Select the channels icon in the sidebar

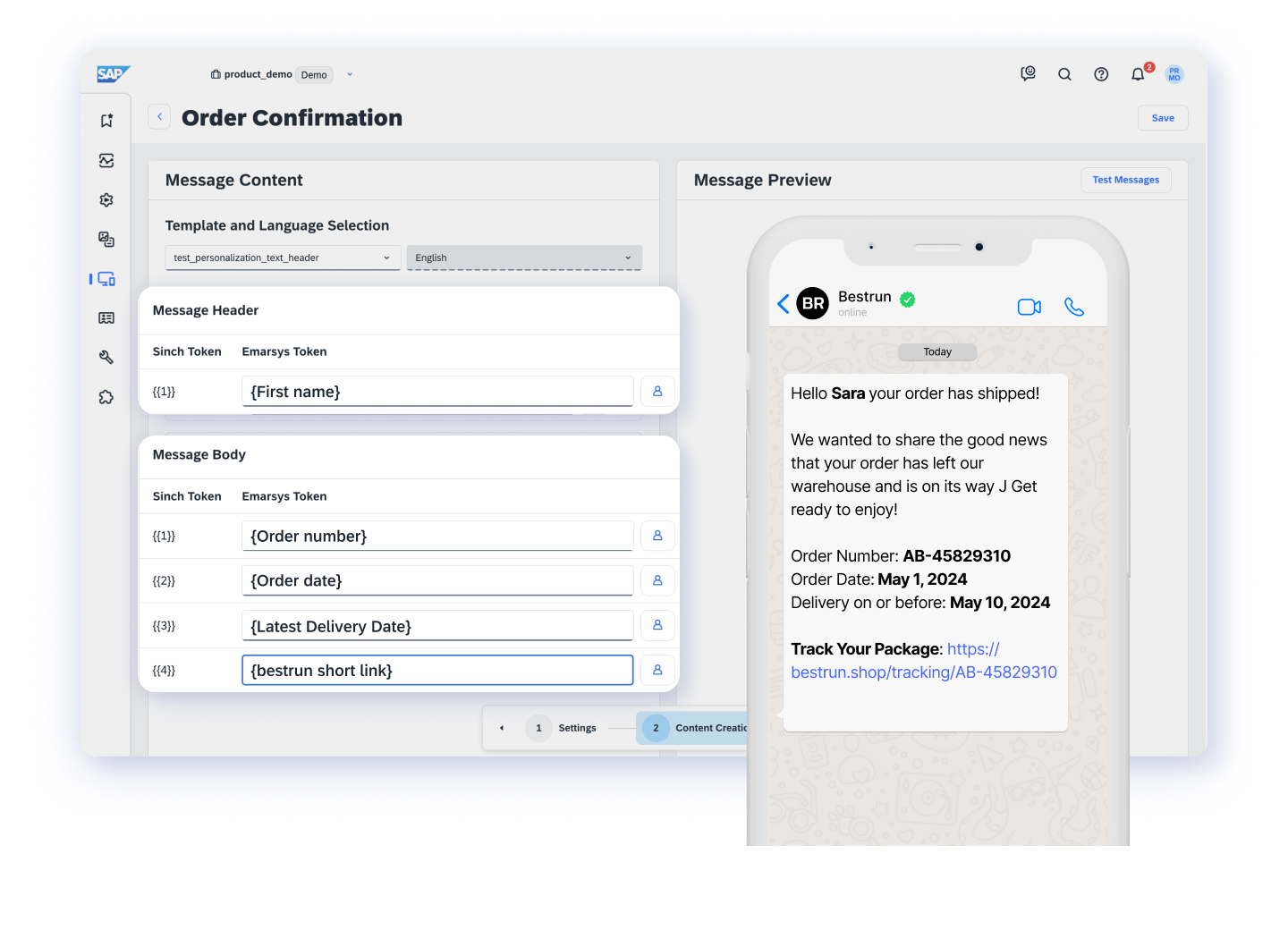(x=106, y=278)
